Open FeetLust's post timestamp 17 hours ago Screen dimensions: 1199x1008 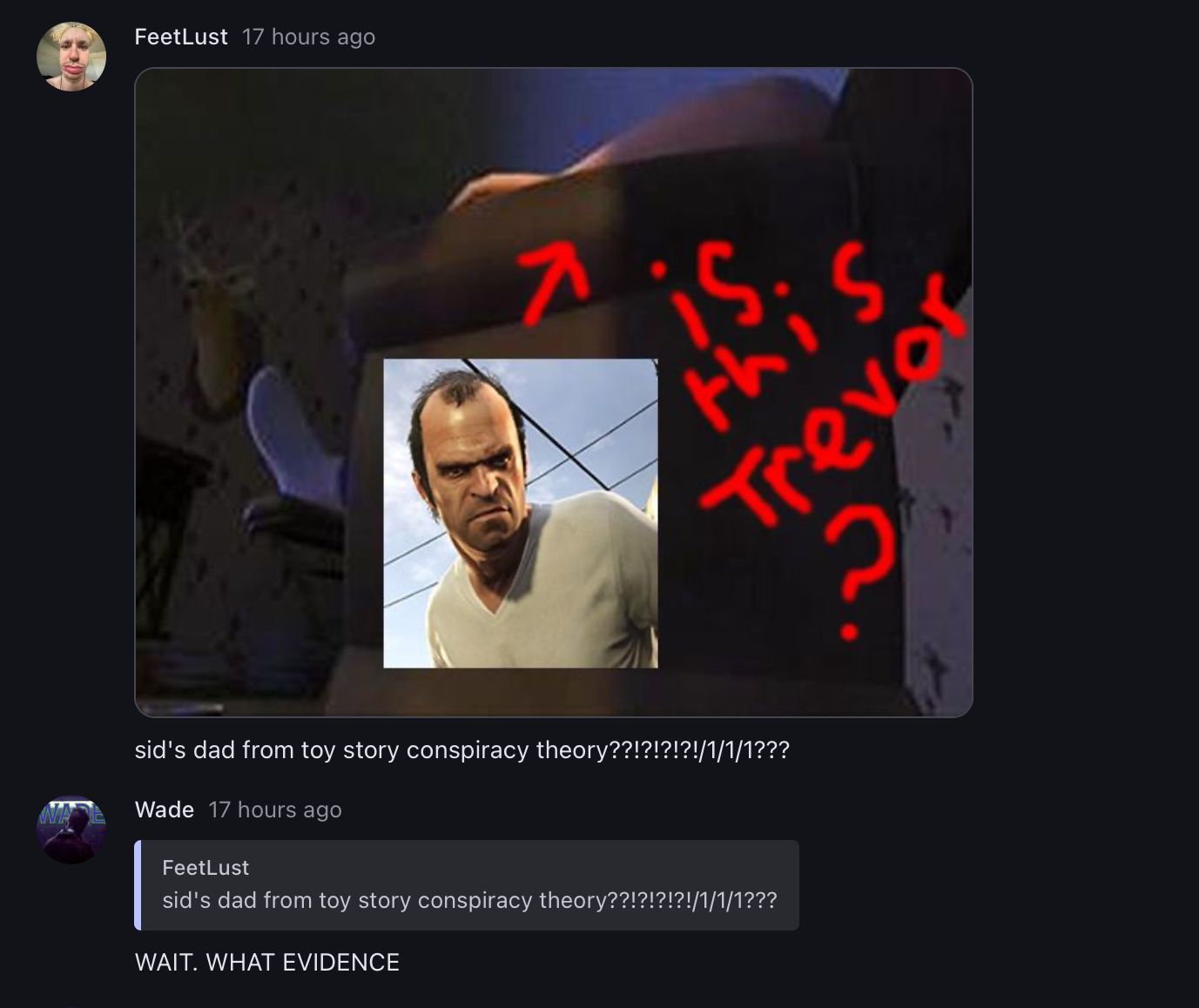[x=309, y=37]
